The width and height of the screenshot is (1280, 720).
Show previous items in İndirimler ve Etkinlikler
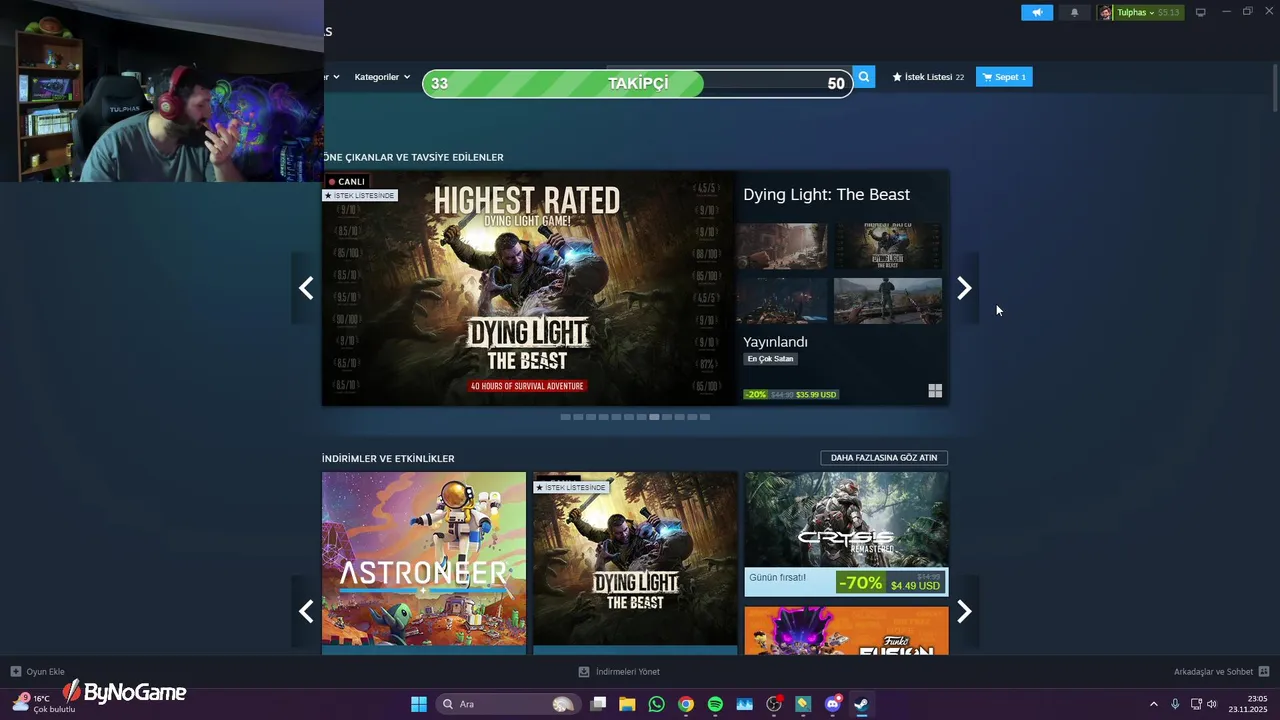coord(306,611)
